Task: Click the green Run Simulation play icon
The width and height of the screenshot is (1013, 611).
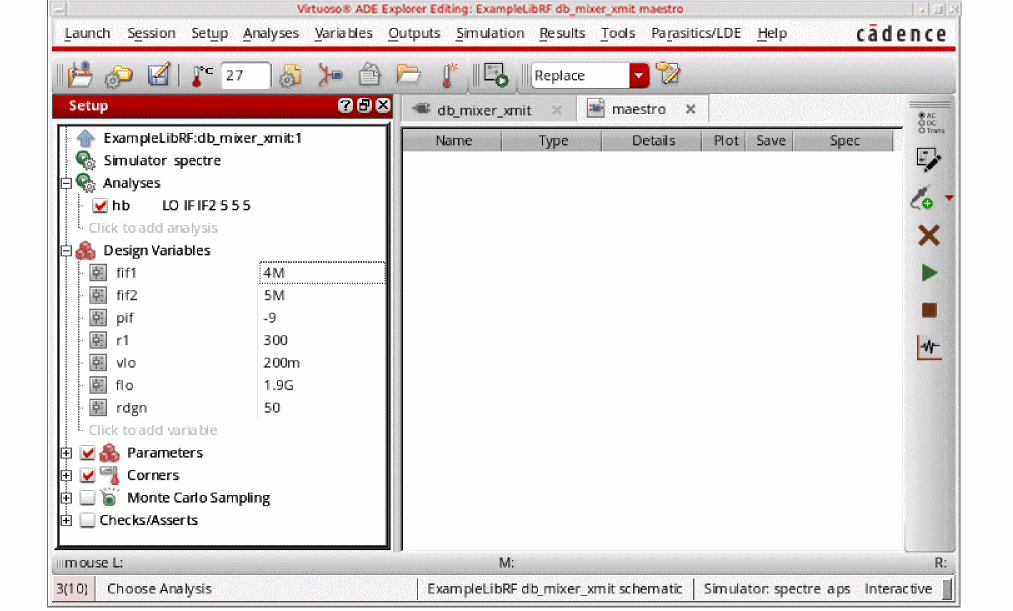Action: click(929, 273)
